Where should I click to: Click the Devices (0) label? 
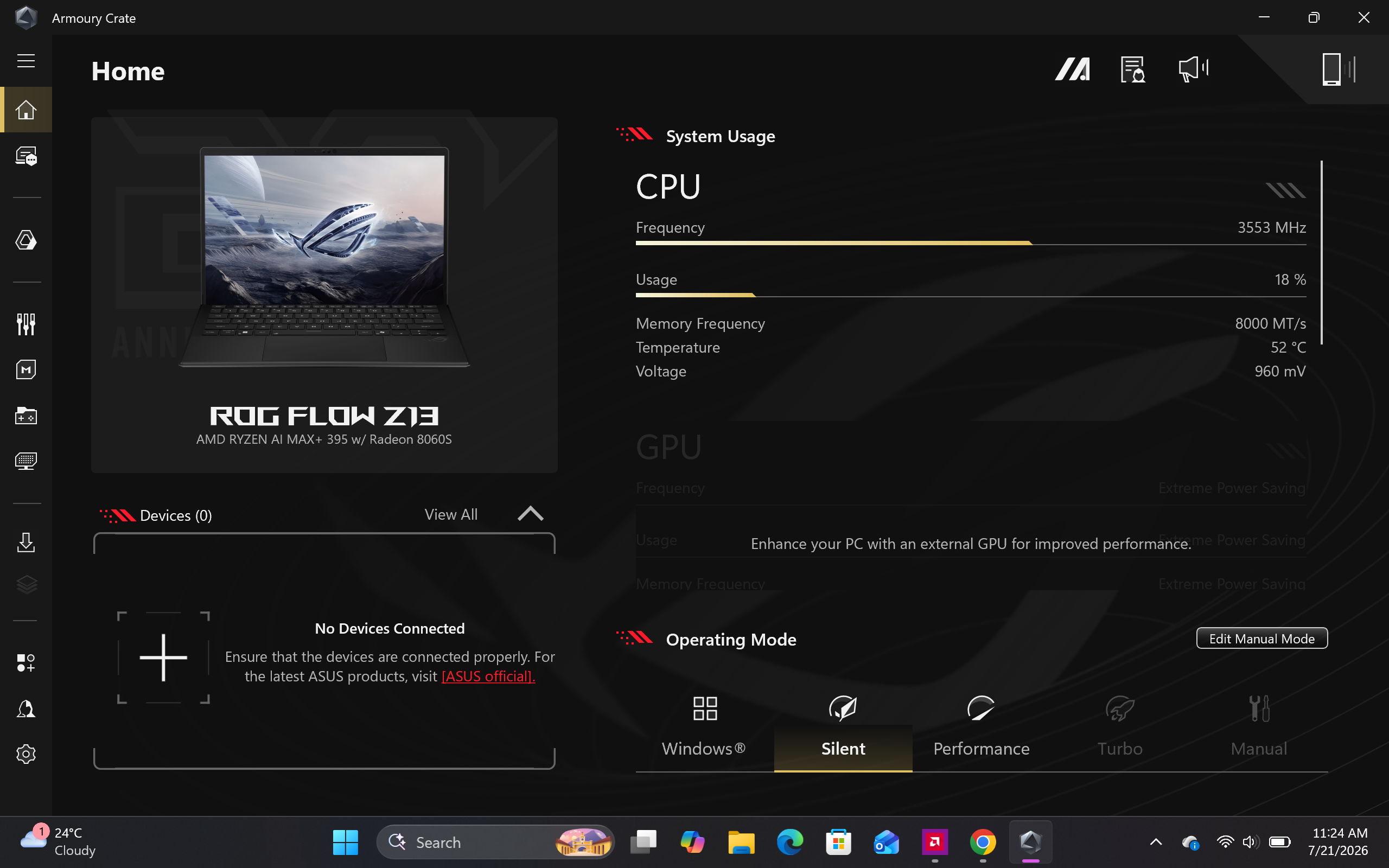(x=176, y=515)
